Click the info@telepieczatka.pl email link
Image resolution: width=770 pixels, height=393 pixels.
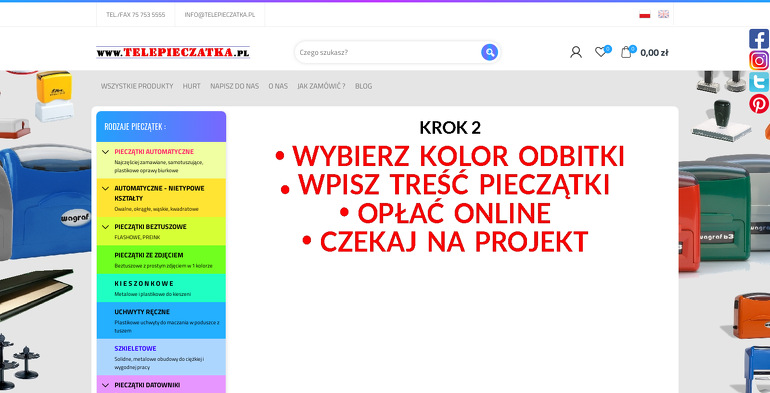[x=220, y=15]
